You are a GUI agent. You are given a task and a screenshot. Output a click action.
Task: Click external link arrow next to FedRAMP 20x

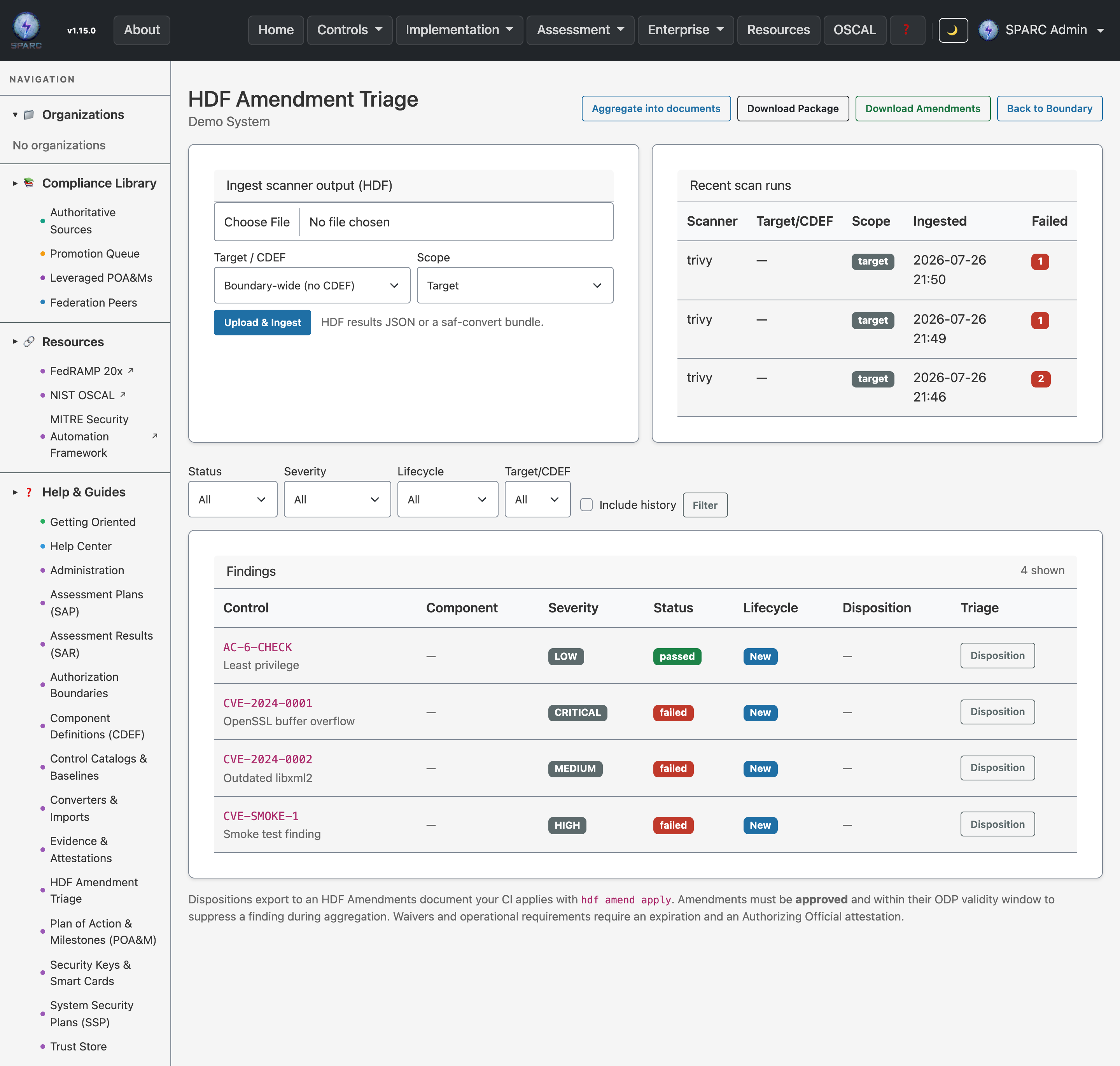click(x=131, y=370)
